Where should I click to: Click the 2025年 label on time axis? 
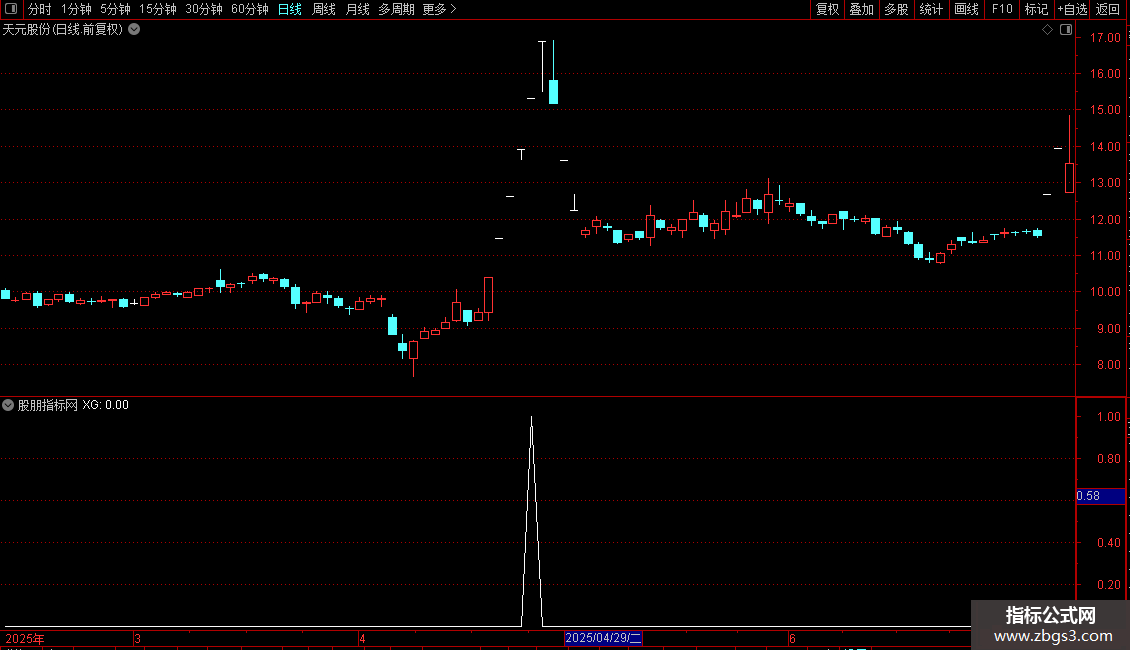[25, 638]
